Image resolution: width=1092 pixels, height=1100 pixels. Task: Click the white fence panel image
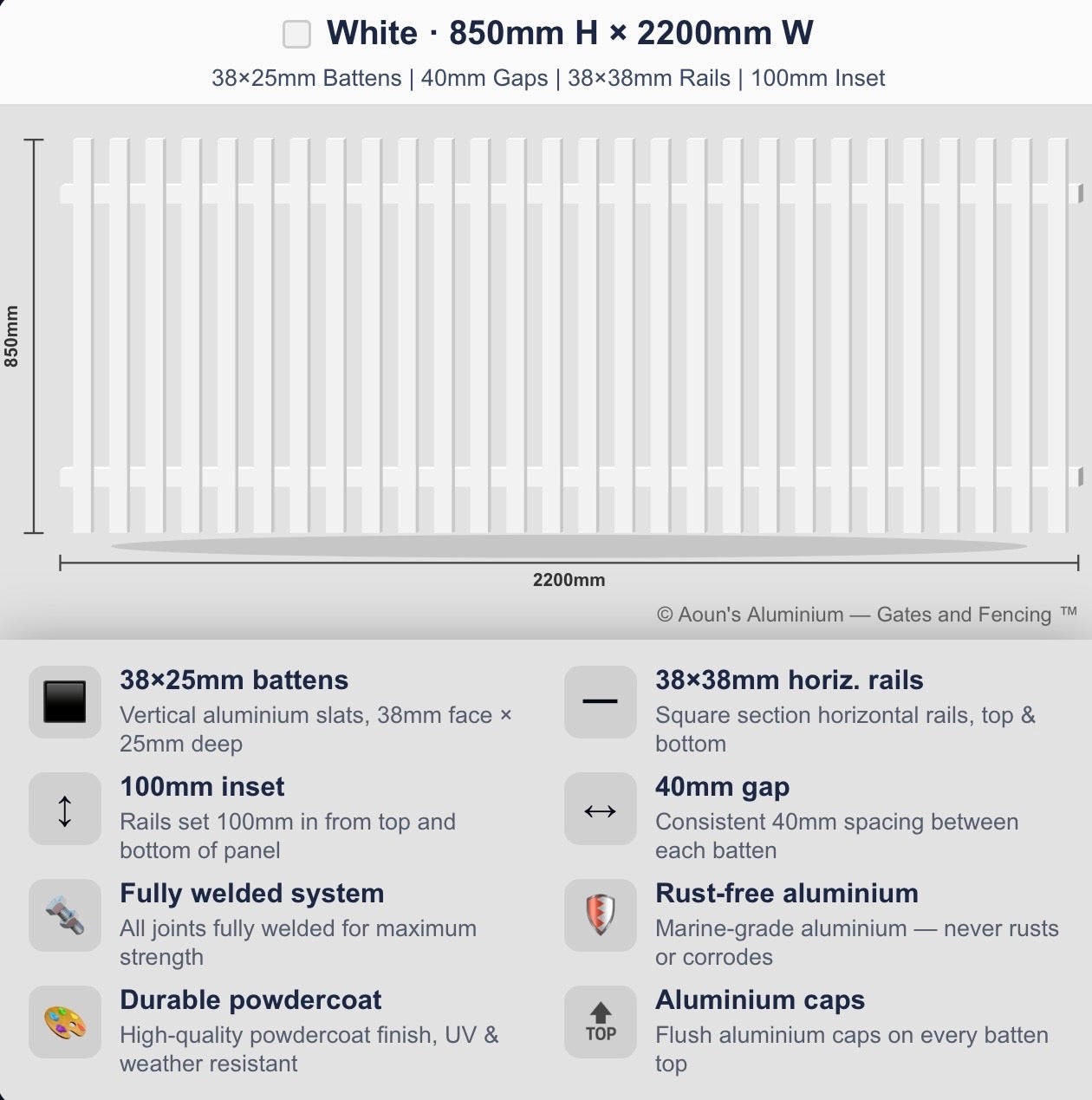pos(571,335)
